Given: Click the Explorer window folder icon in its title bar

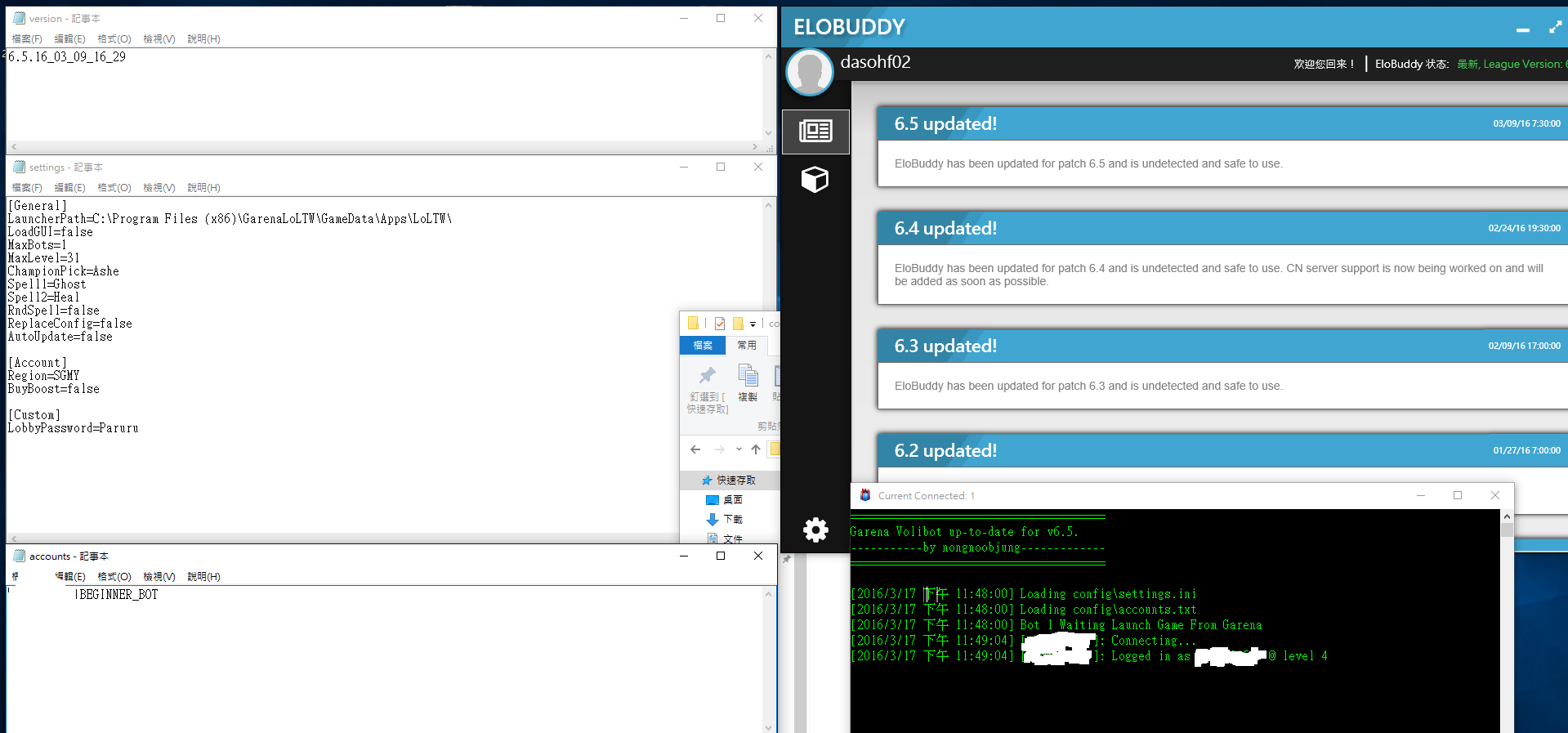Looking at the screenshot, I should tap(693, 324).
